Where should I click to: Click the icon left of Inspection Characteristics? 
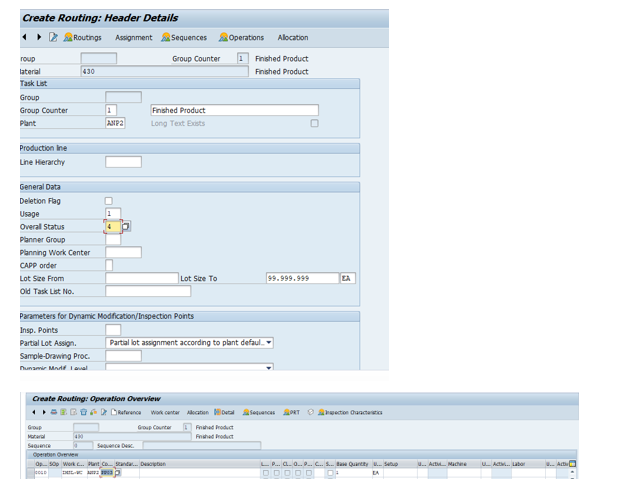click(x=311, y=412)
